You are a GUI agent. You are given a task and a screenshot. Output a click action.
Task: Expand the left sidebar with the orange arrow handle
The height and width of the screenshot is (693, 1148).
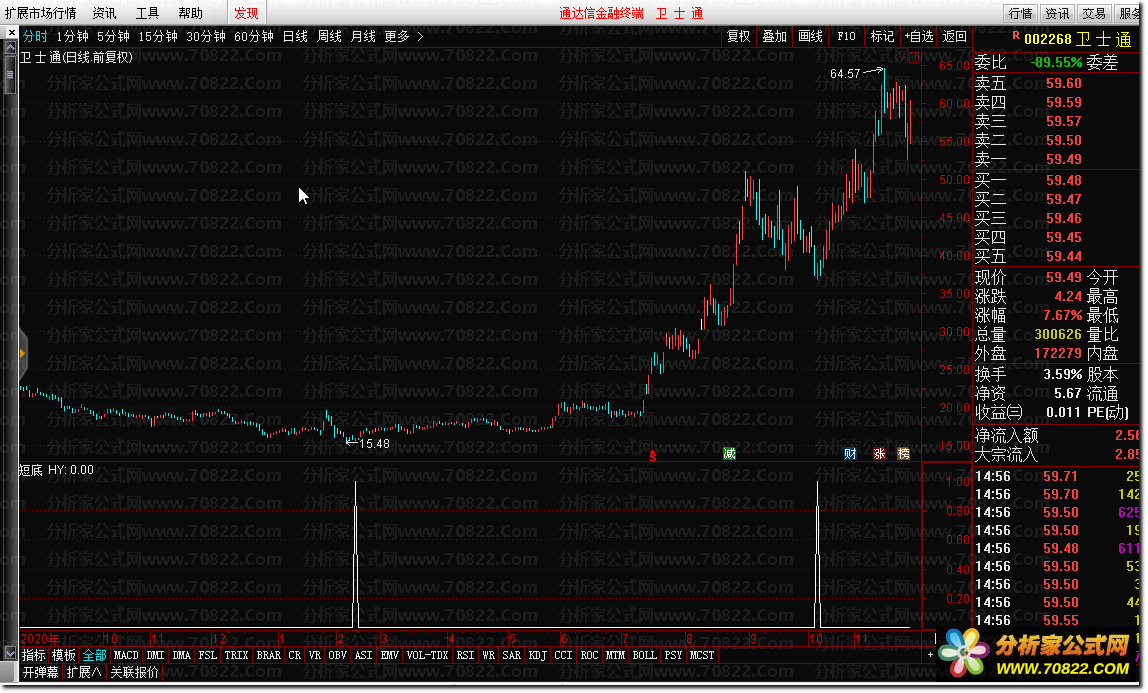tap(23, 354)
